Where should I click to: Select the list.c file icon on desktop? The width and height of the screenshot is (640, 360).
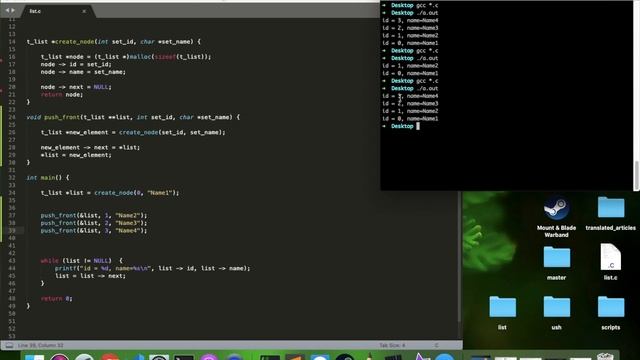(x=611, y=262)
